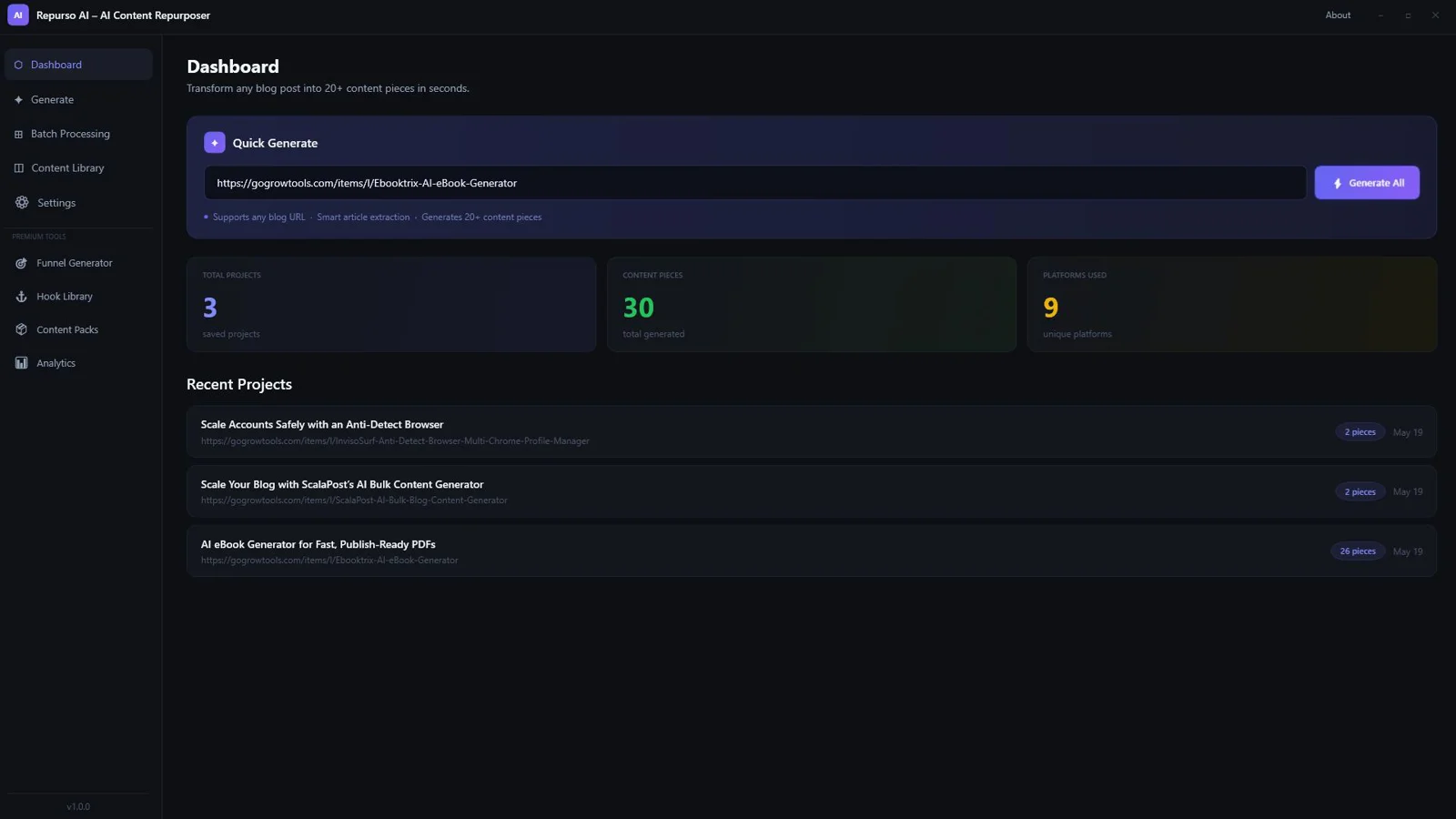Click the Funnel Generator icon
The image size is (1456, 819).
click(22, 263)
